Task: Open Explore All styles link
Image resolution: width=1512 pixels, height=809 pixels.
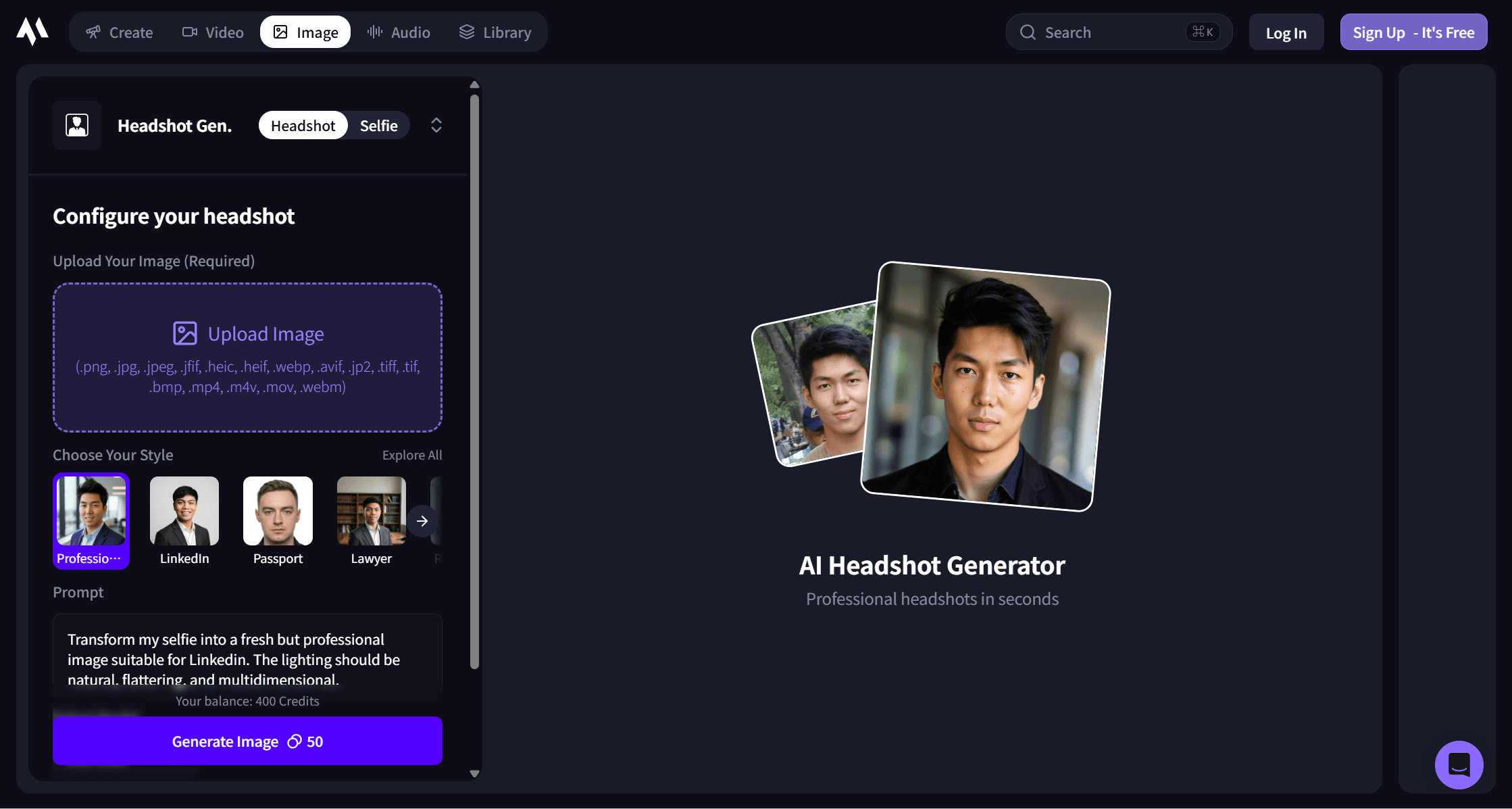Action: click(x=412, y=455)
